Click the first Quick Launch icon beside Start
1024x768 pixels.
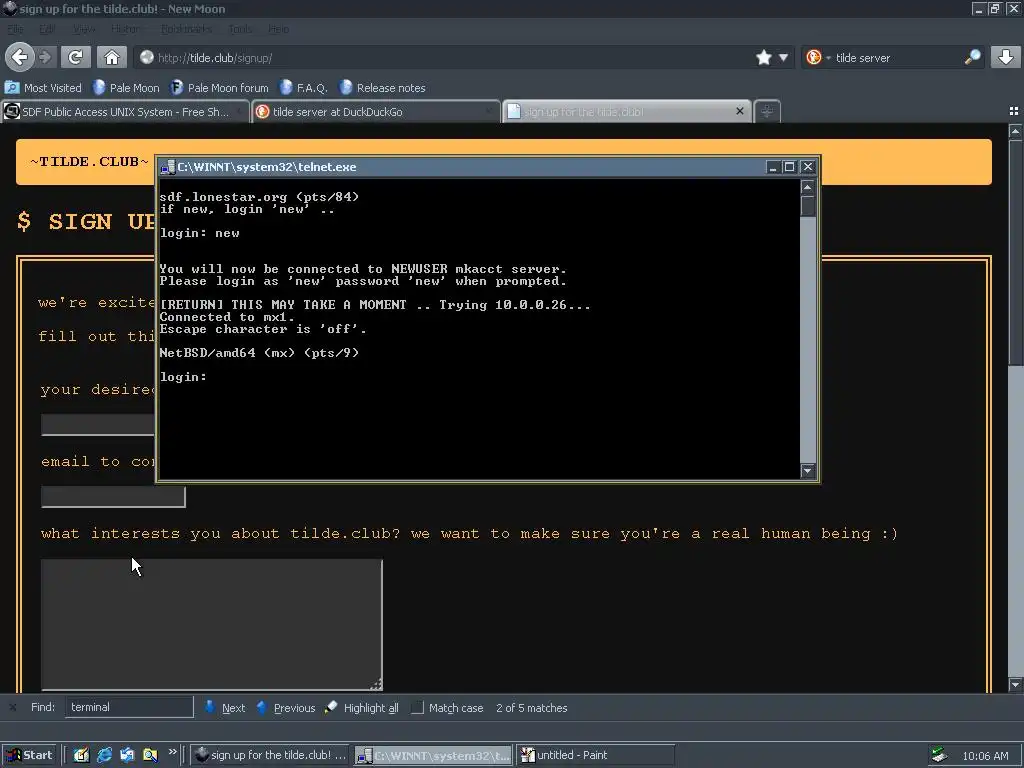tap(82, 755)
